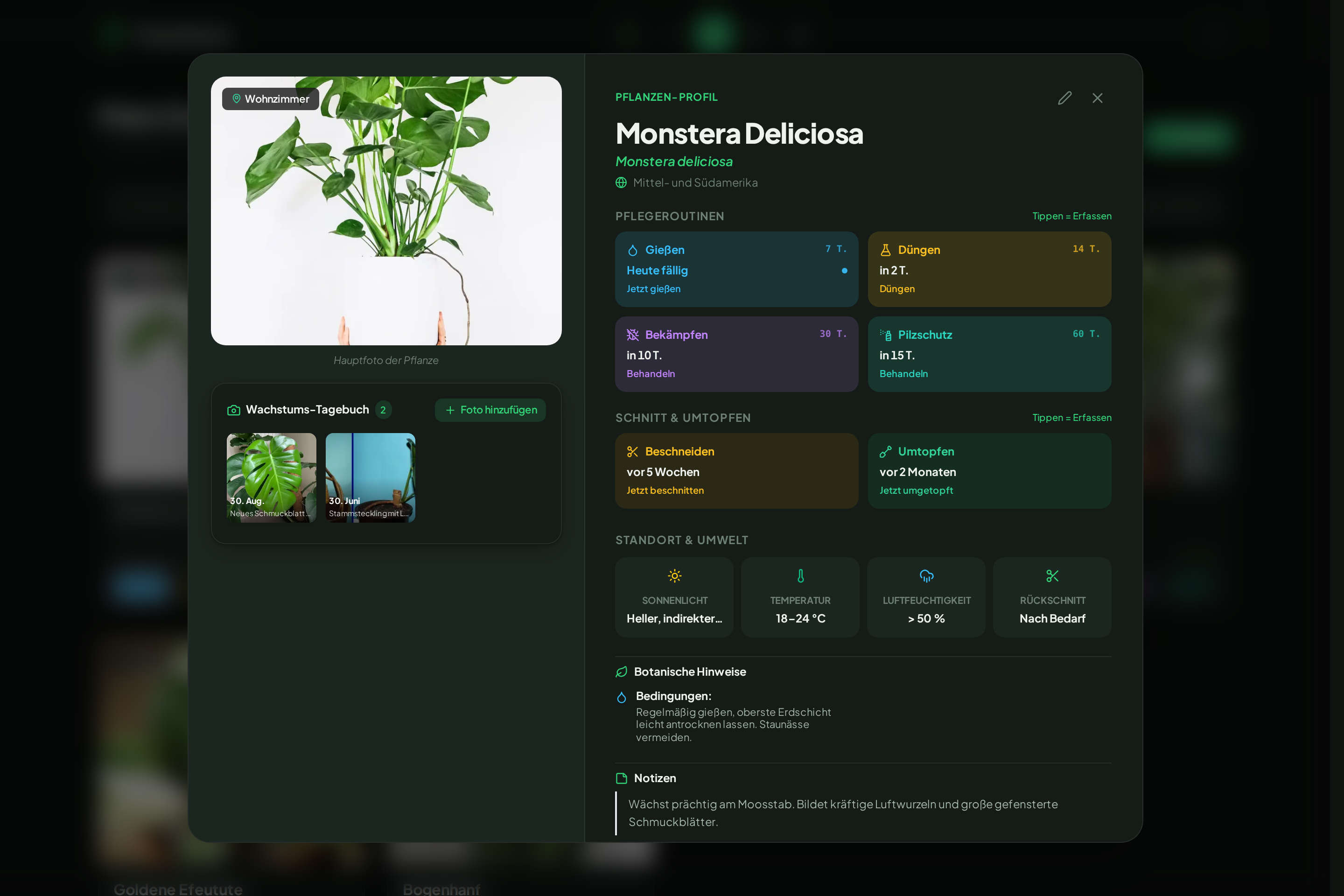Click the 30 T. interval on Bekämpfen
This screenshot has width=1344, height=896.
click(833, 334)
